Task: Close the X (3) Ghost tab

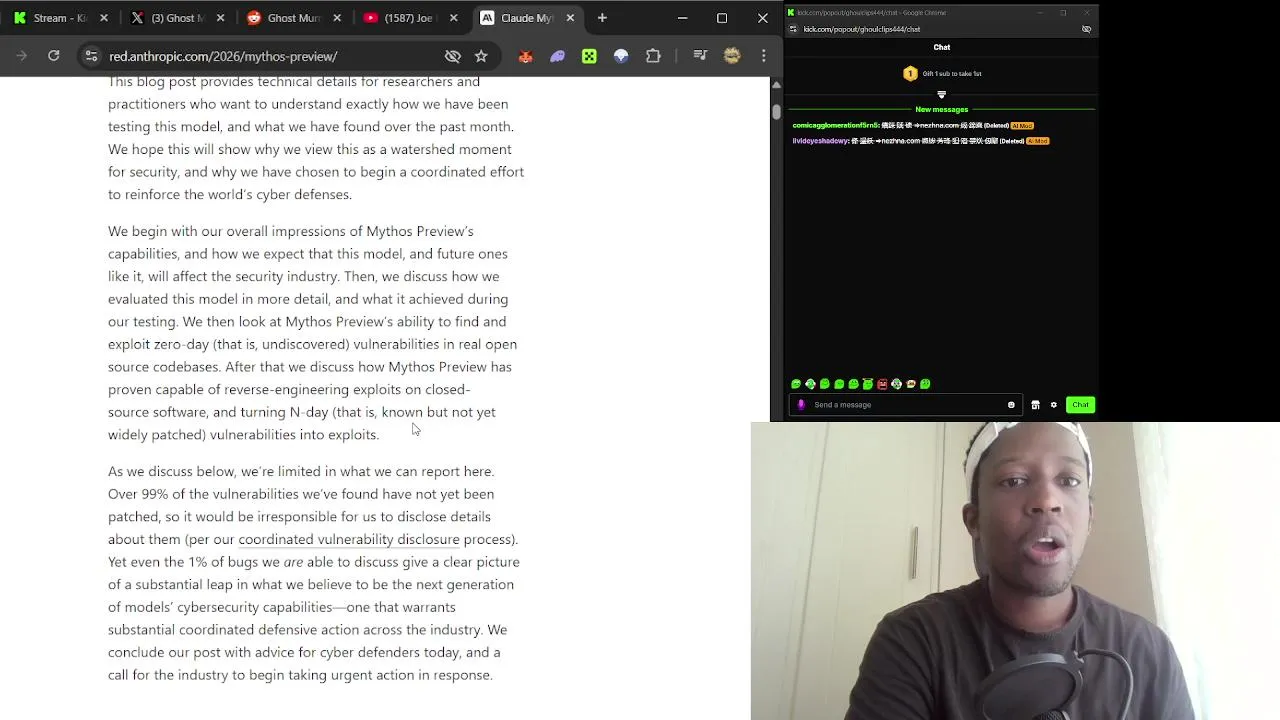Action: (220, 18)
